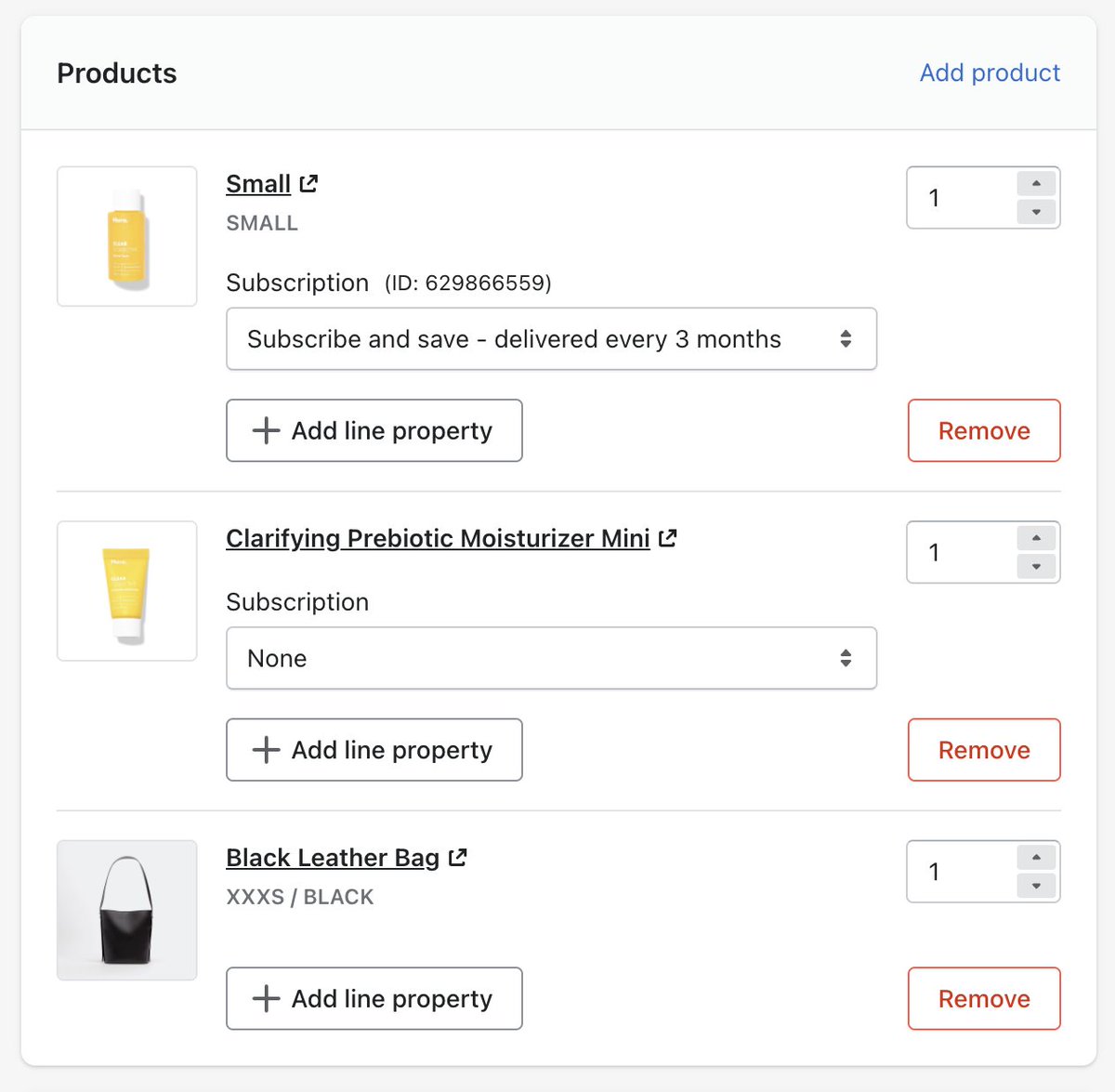
Task: Increase quantity for Small product
Action: [x=1036, y=183]
